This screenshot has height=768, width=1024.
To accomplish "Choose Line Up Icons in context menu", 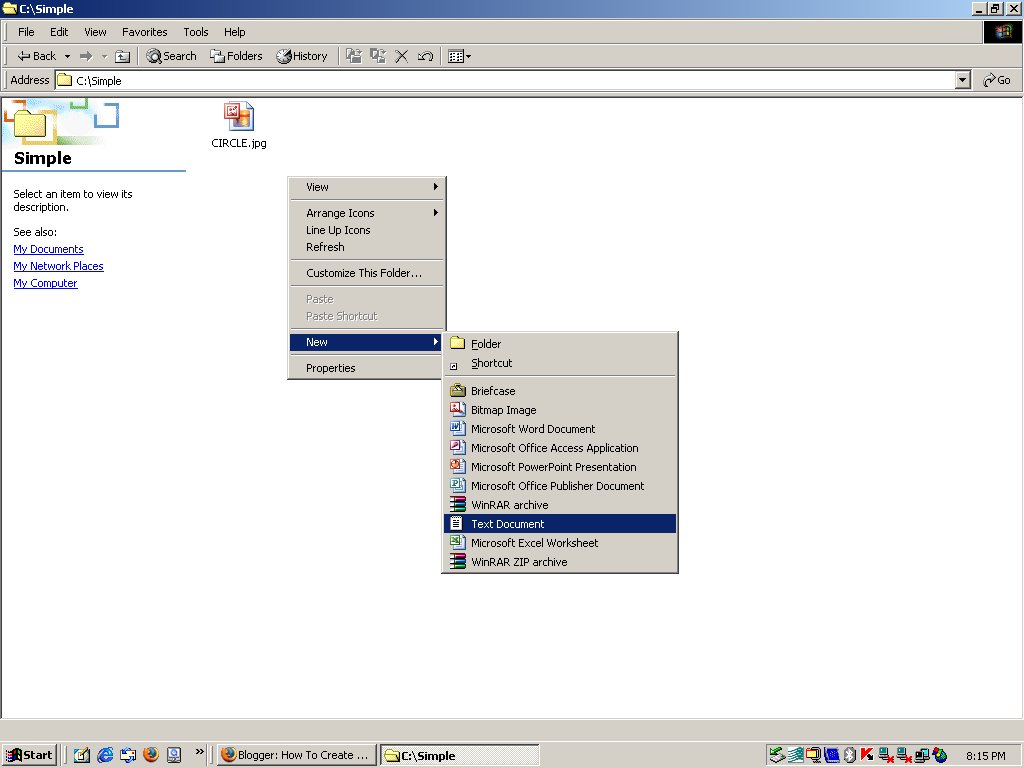I will pyautogui.click(x=366, y=230).
